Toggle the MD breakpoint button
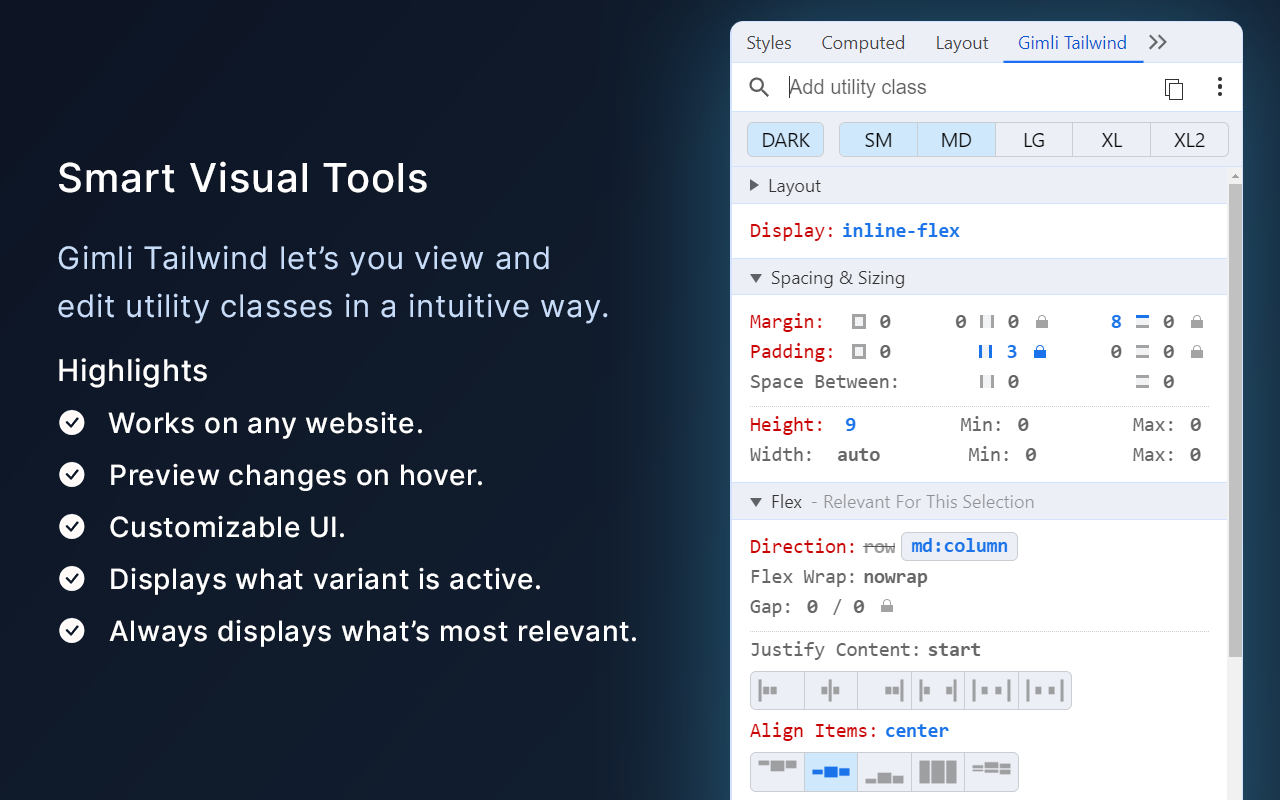Image resolution: width=1280 pixels, height=800 pixels. click(x=956, y=140)
